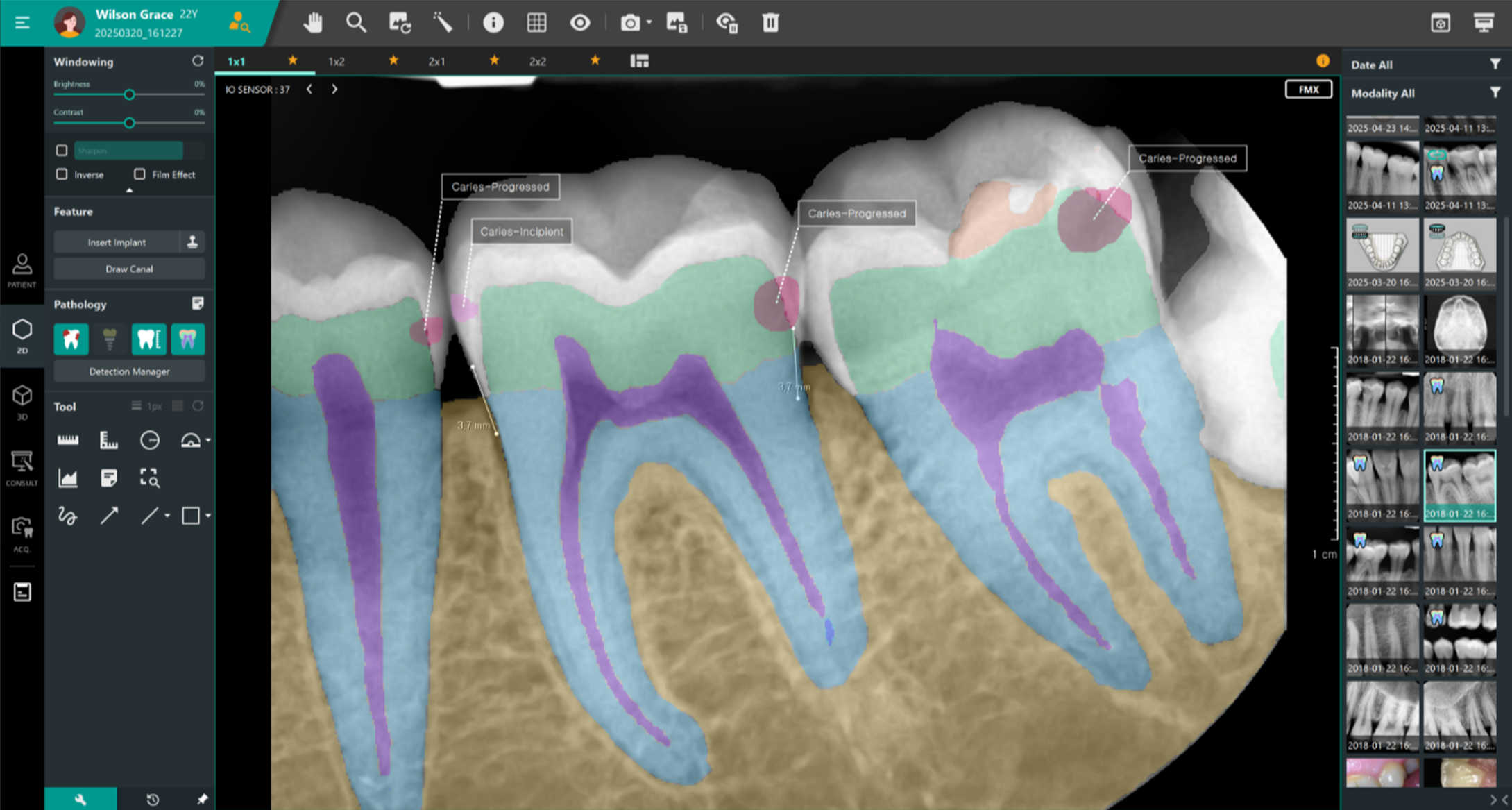Toggle the grid overlay icon
Viewport: 1512px width, 810px height.
click(536, 23)
